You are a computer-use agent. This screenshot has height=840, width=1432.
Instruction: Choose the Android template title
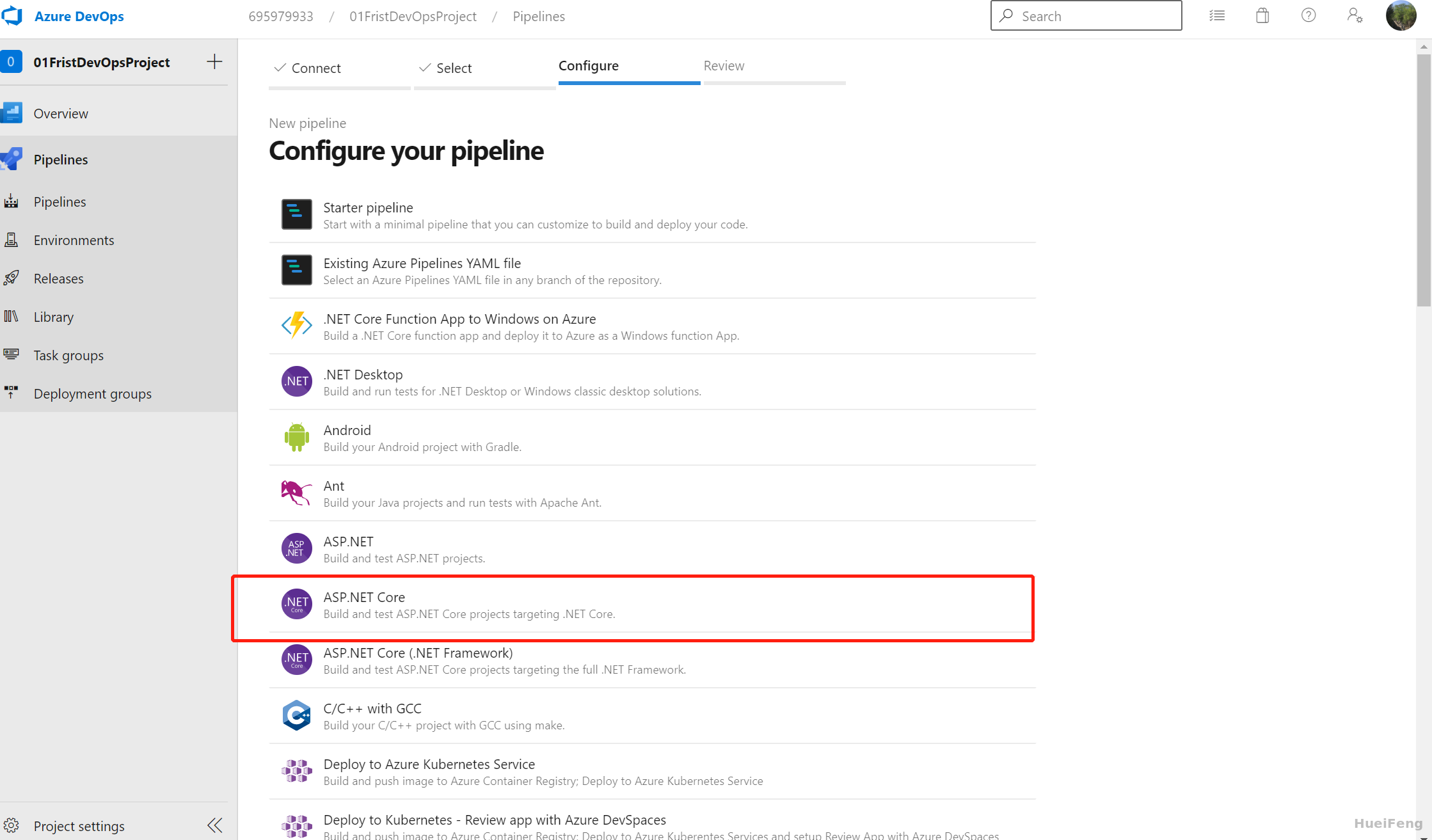click(x=347, y=430)
